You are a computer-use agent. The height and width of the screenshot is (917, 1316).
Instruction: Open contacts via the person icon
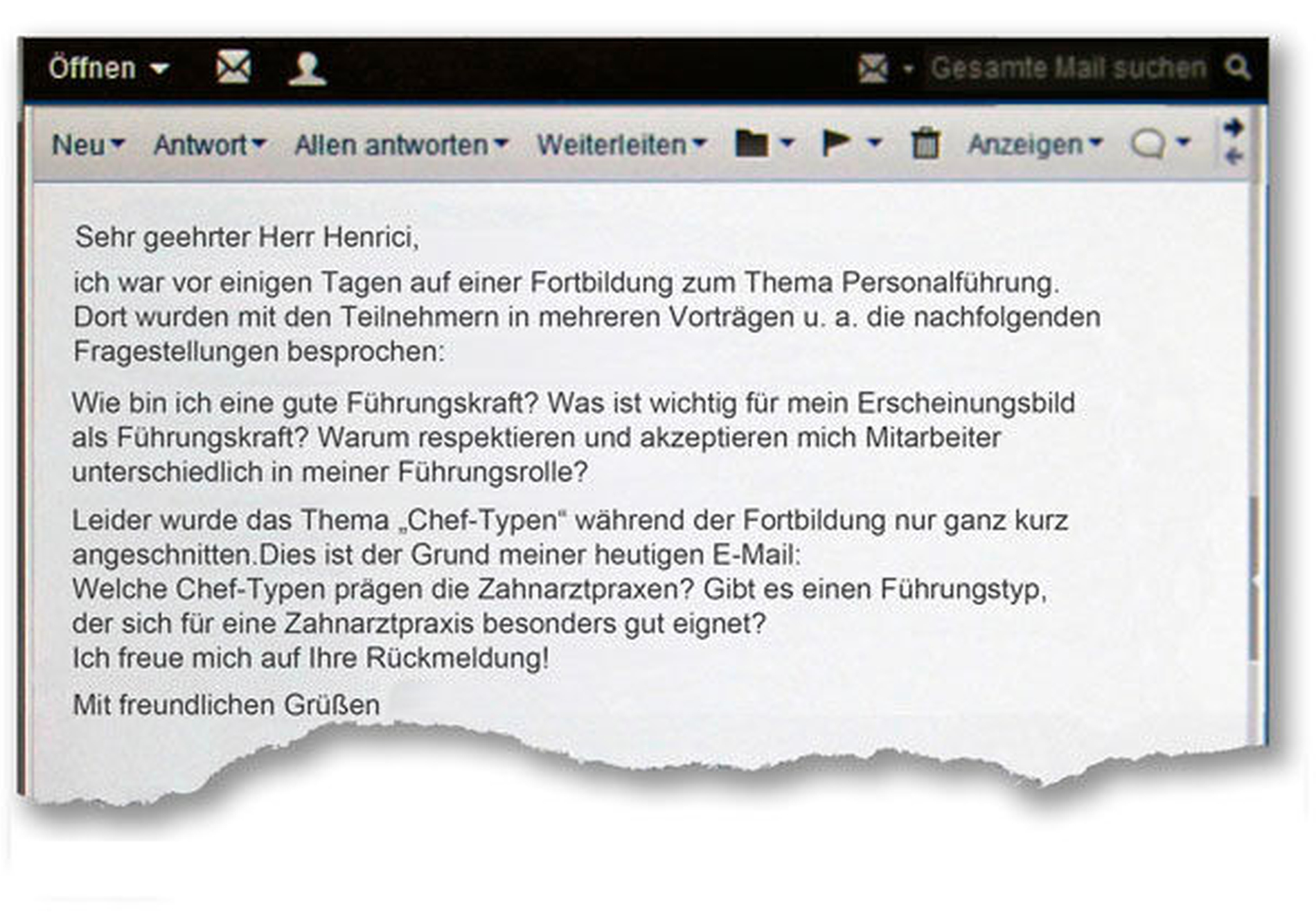pos(307,69)
